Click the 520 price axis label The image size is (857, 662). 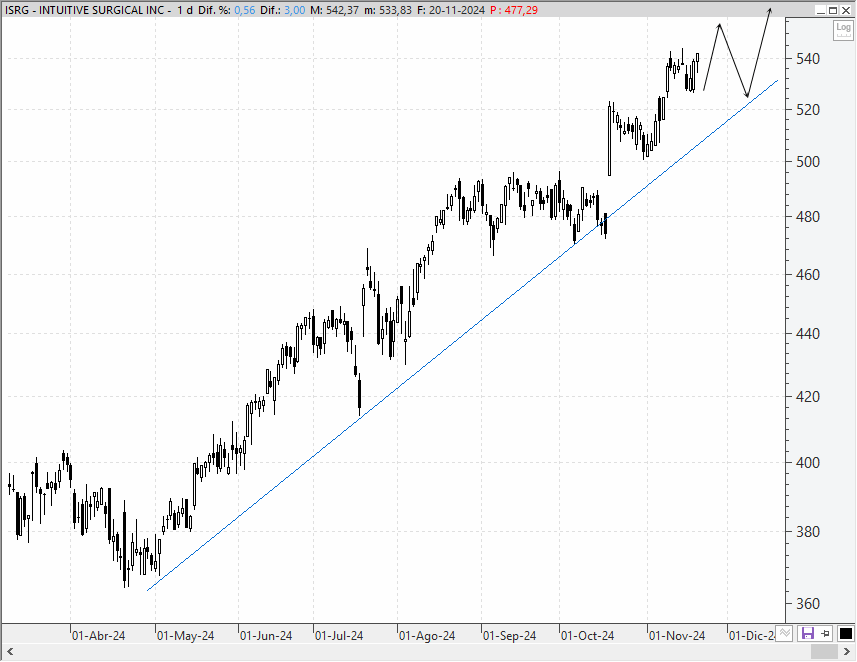tap(808, 110)
